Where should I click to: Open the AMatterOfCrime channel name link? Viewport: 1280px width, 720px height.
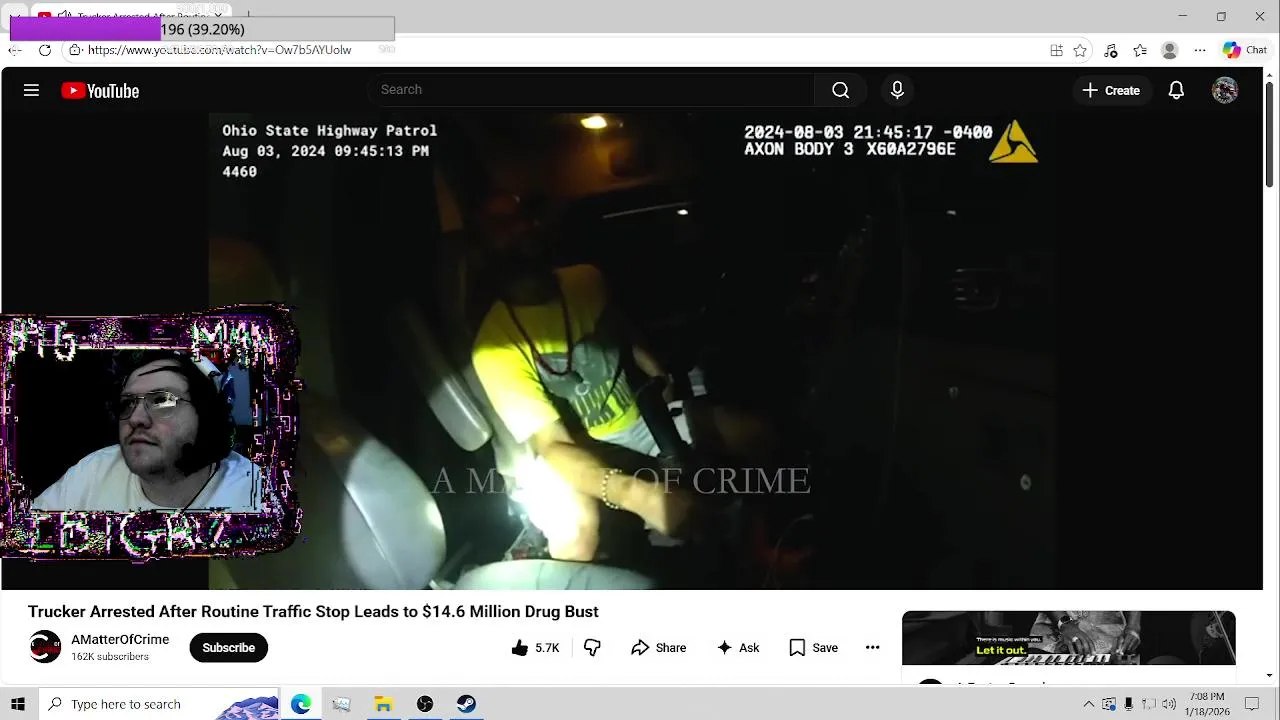tap(120, 640)
